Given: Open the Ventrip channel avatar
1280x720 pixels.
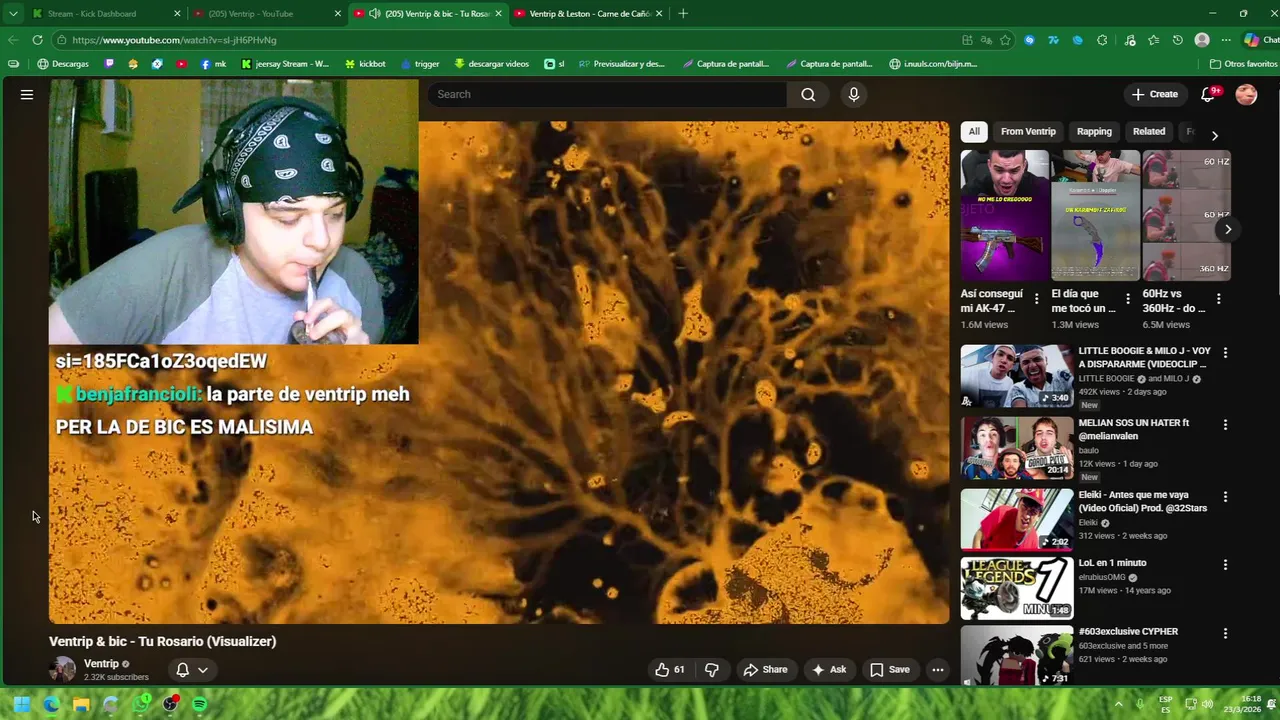Looking at the screenshot, I should tap(63, 669).
